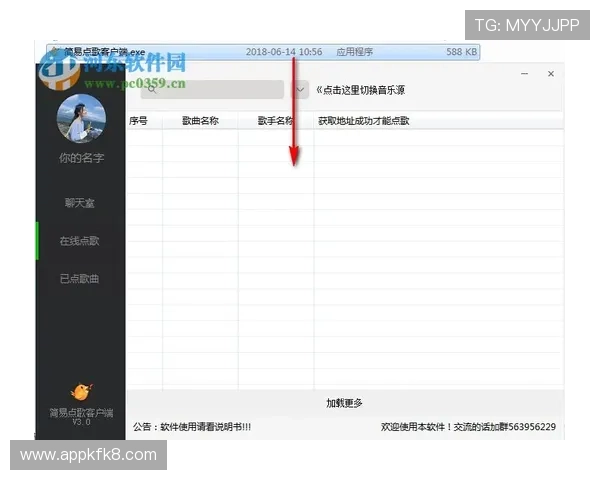Click 加载更多 to load more songs
Screen dimensions: 600x480
click(x=344, y=403)
